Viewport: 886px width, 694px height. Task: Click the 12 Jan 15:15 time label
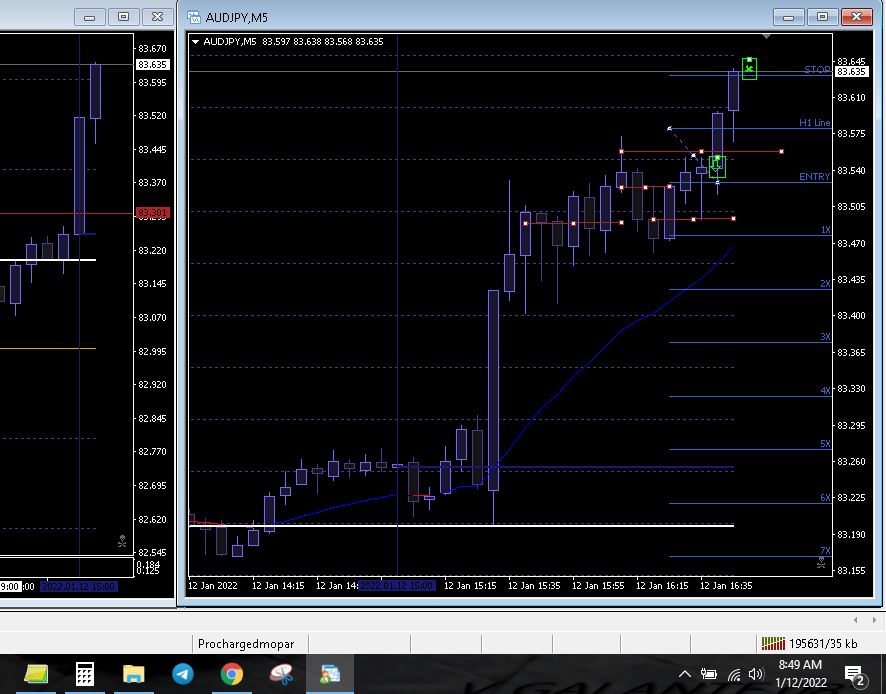pyautogui.click(x=470, y=585)
